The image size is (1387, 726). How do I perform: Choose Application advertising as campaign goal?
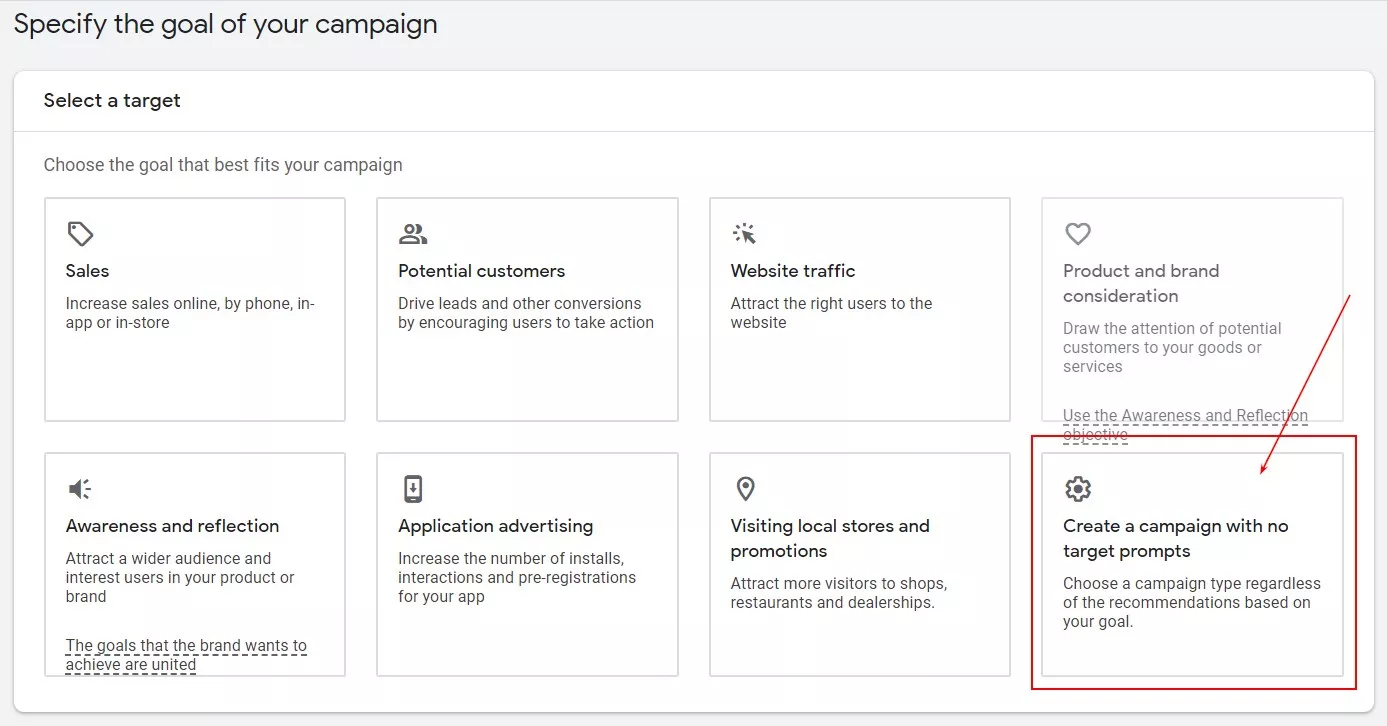(x=527, y=564)
